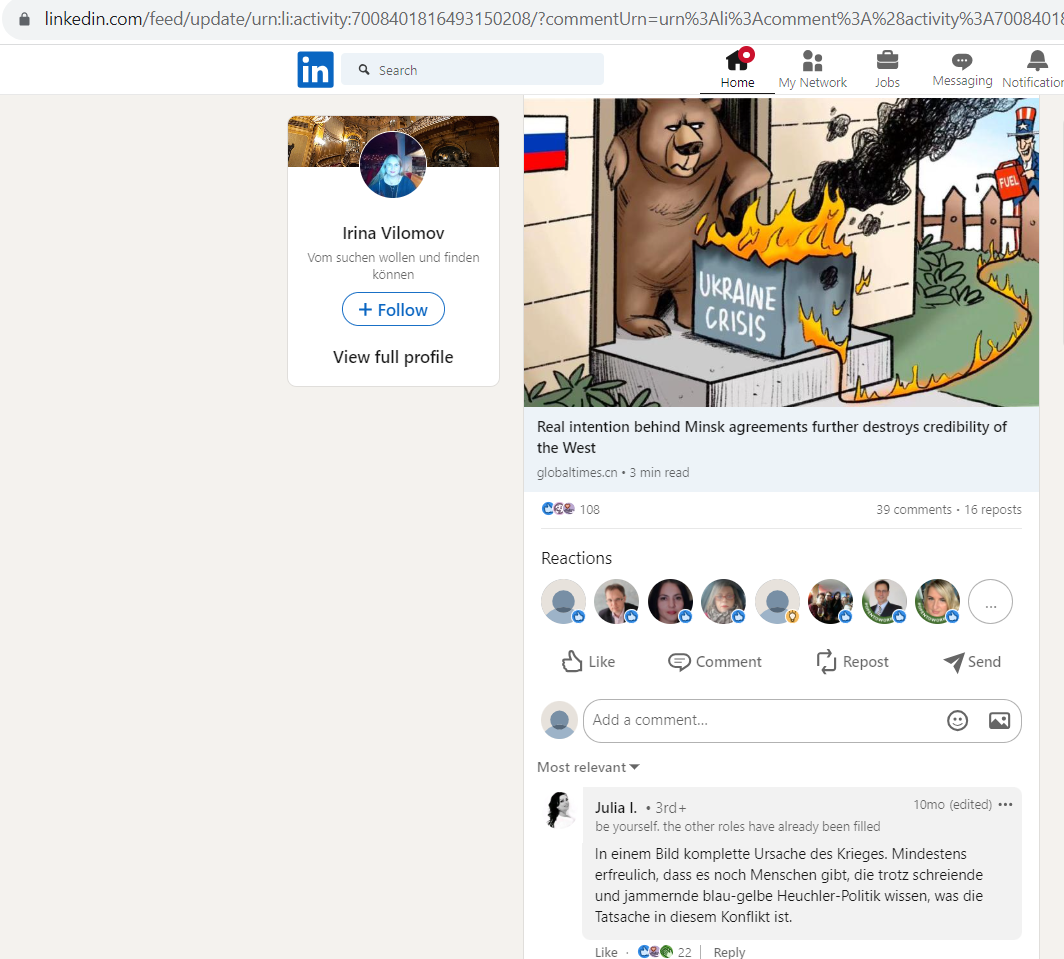Click the '10mo (edited)' timestamp
1064x959 pixels.
point(953,805)
